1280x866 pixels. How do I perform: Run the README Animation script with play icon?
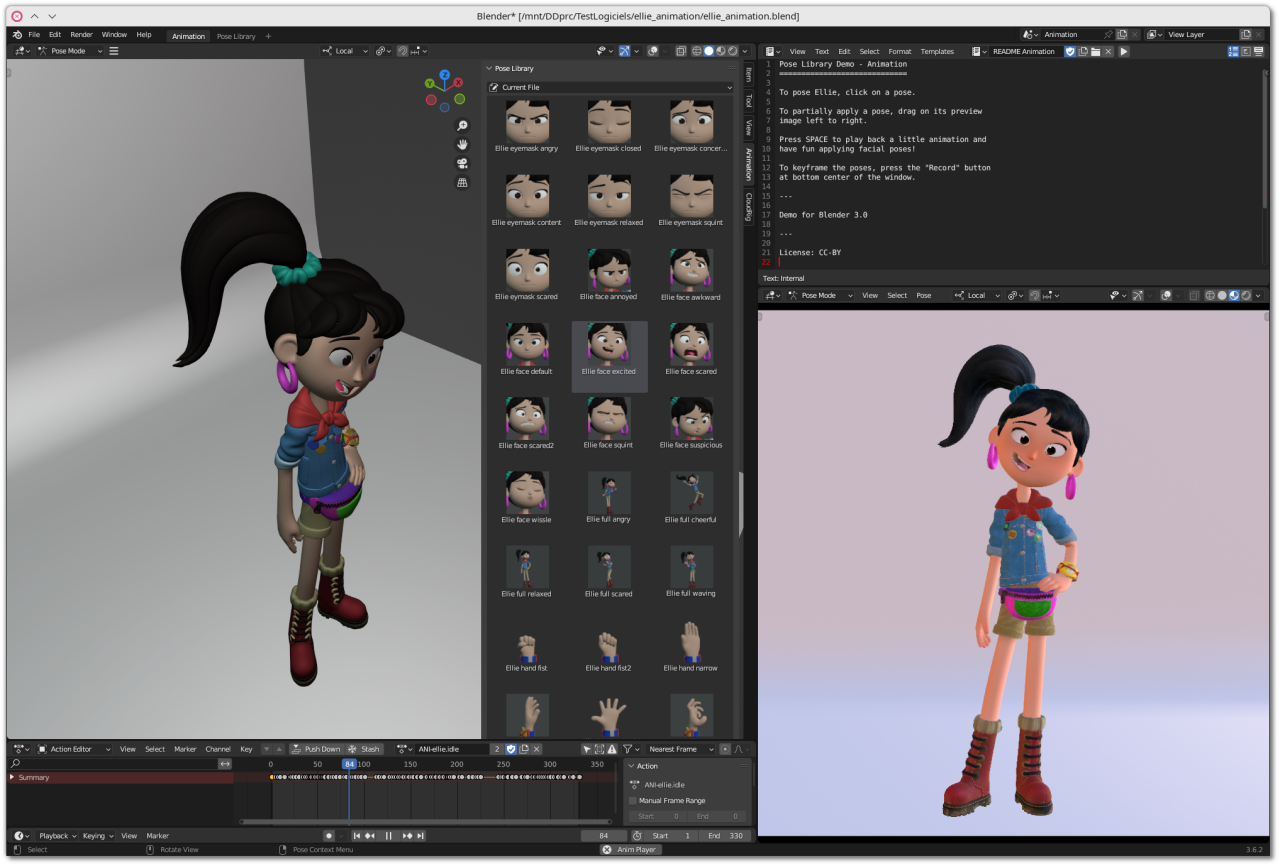(1124, 51)
